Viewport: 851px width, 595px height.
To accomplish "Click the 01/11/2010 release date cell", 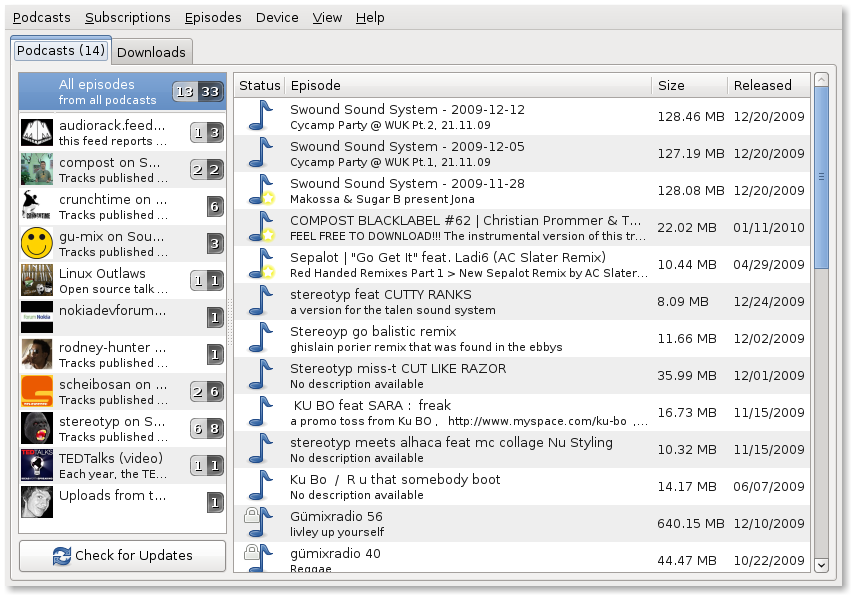I will (x=769, y=227).
